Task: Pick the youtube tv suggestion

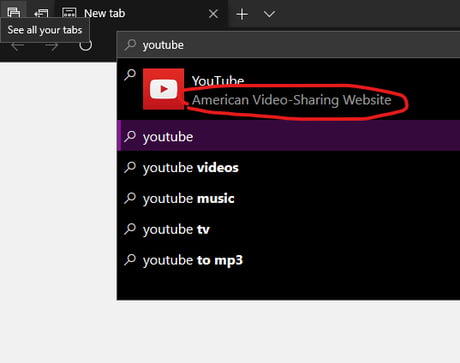Action: click(x=288, y=229)
